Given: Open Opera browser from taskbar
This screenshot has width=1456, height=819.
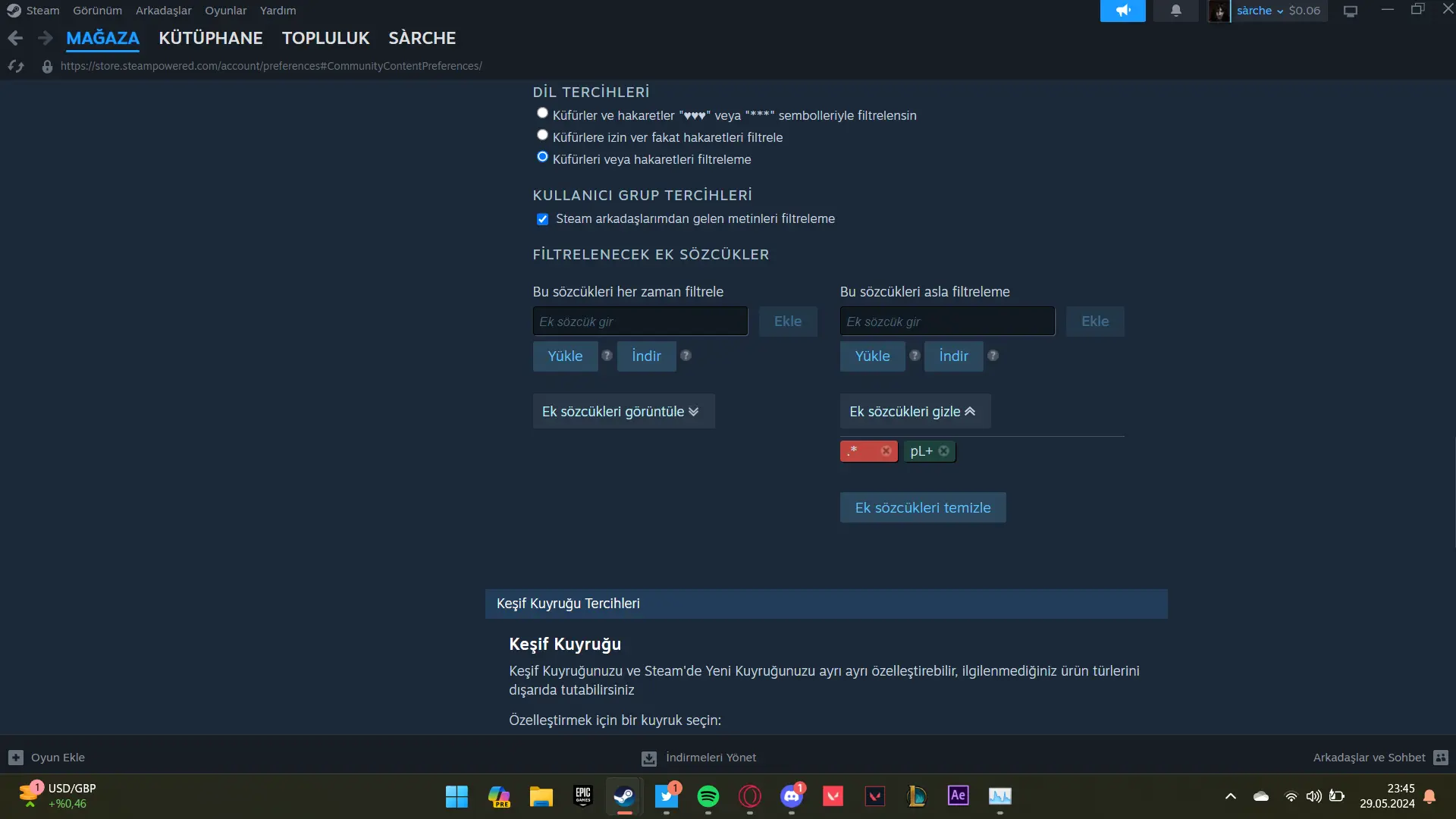Looking at the screenshot, I should (750, 796).
